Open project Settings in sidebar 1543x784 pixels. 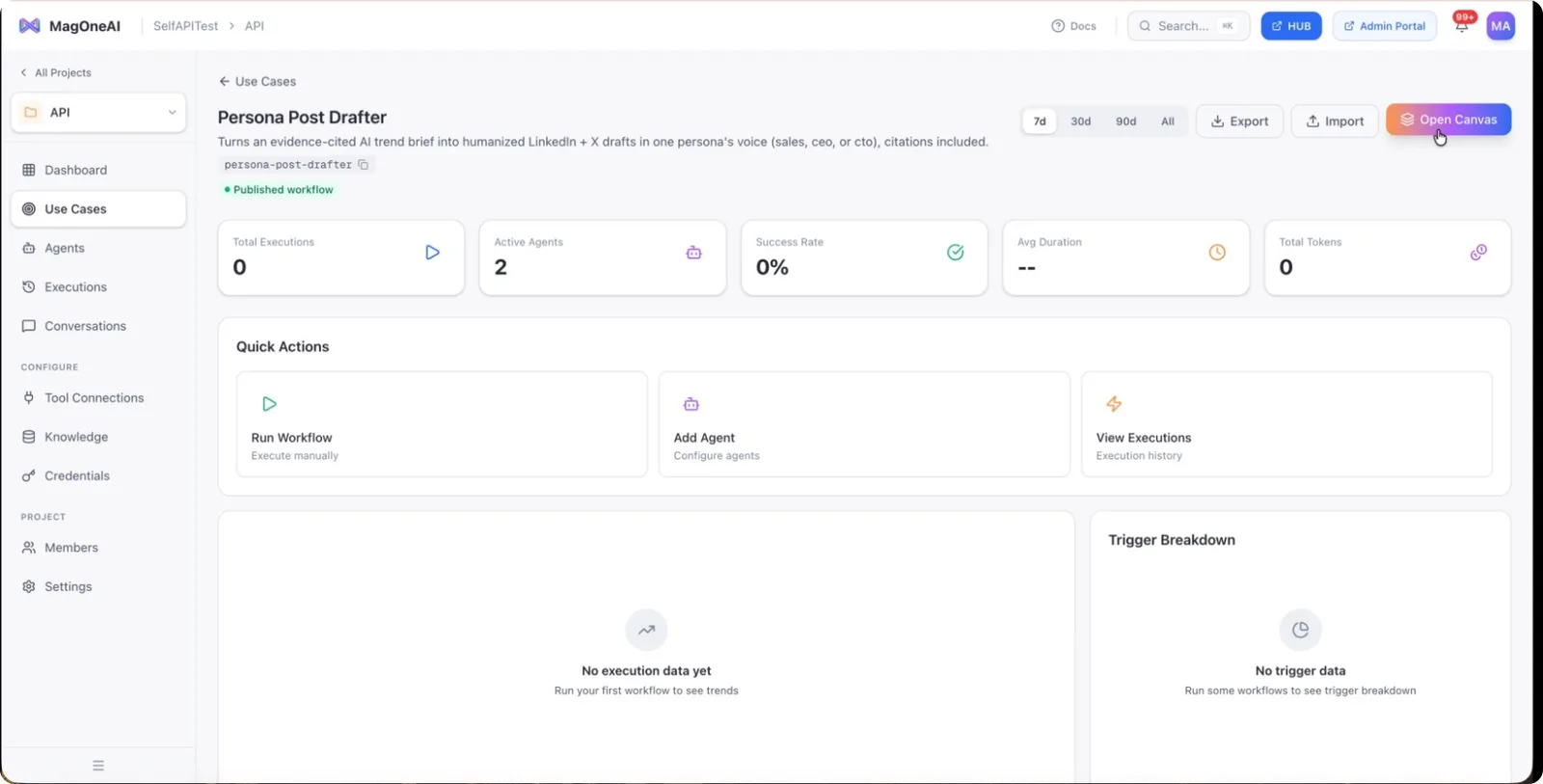pos(98,587)
